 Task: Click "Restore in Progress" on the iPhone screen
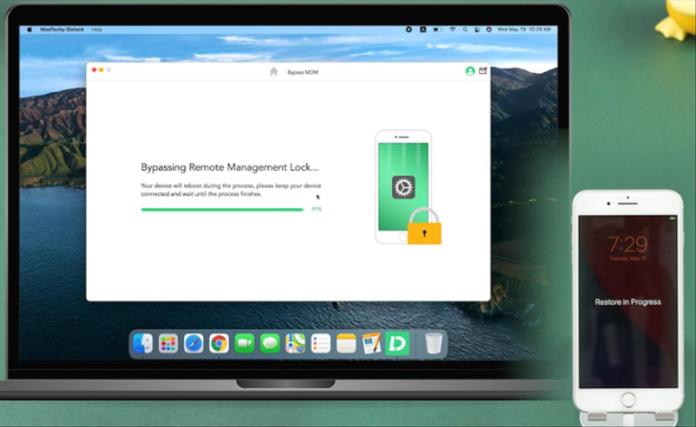tap(628, 302)
